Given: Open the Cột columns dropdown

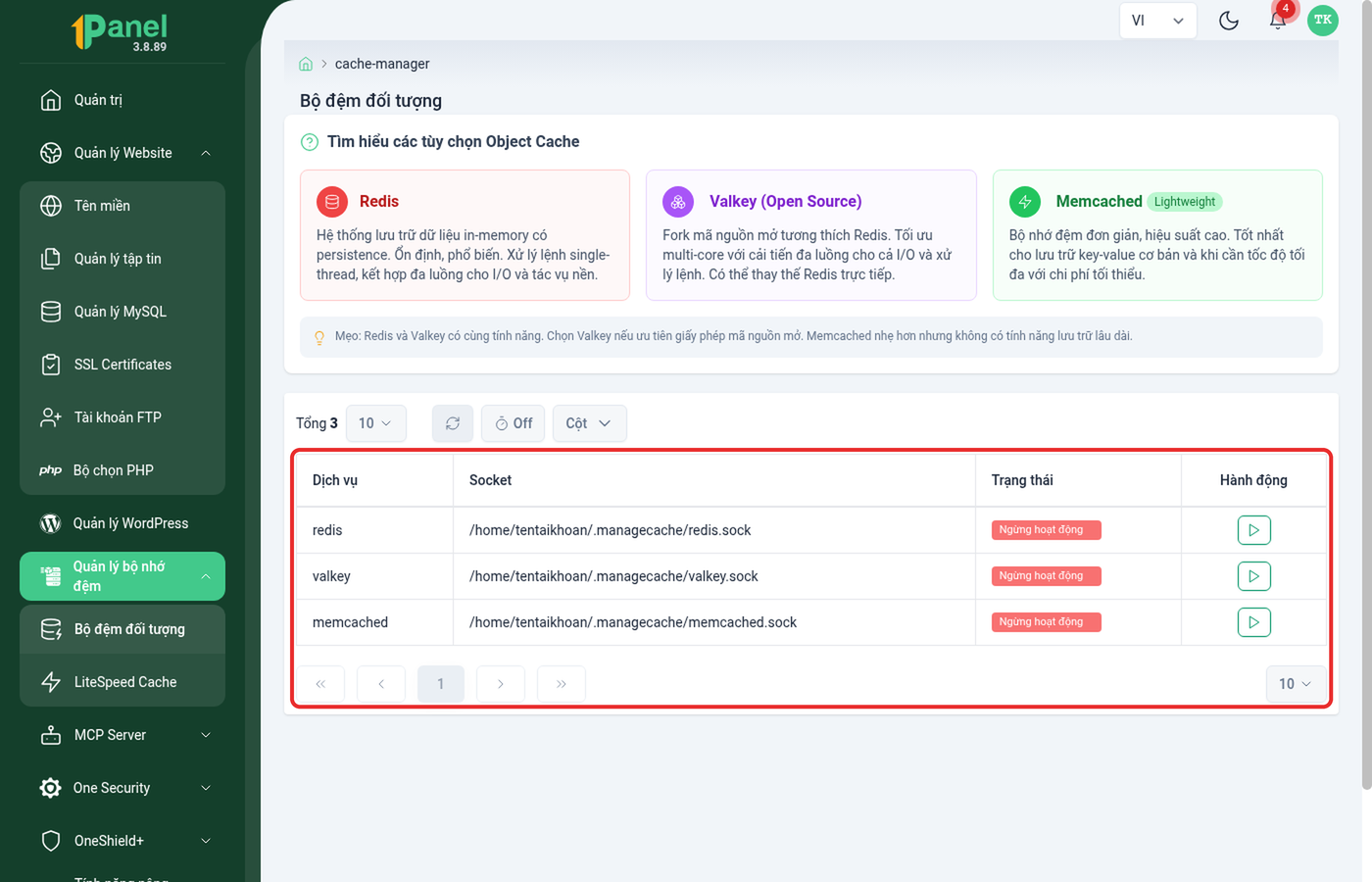Looking at the screenshot, I should [589, 423].
